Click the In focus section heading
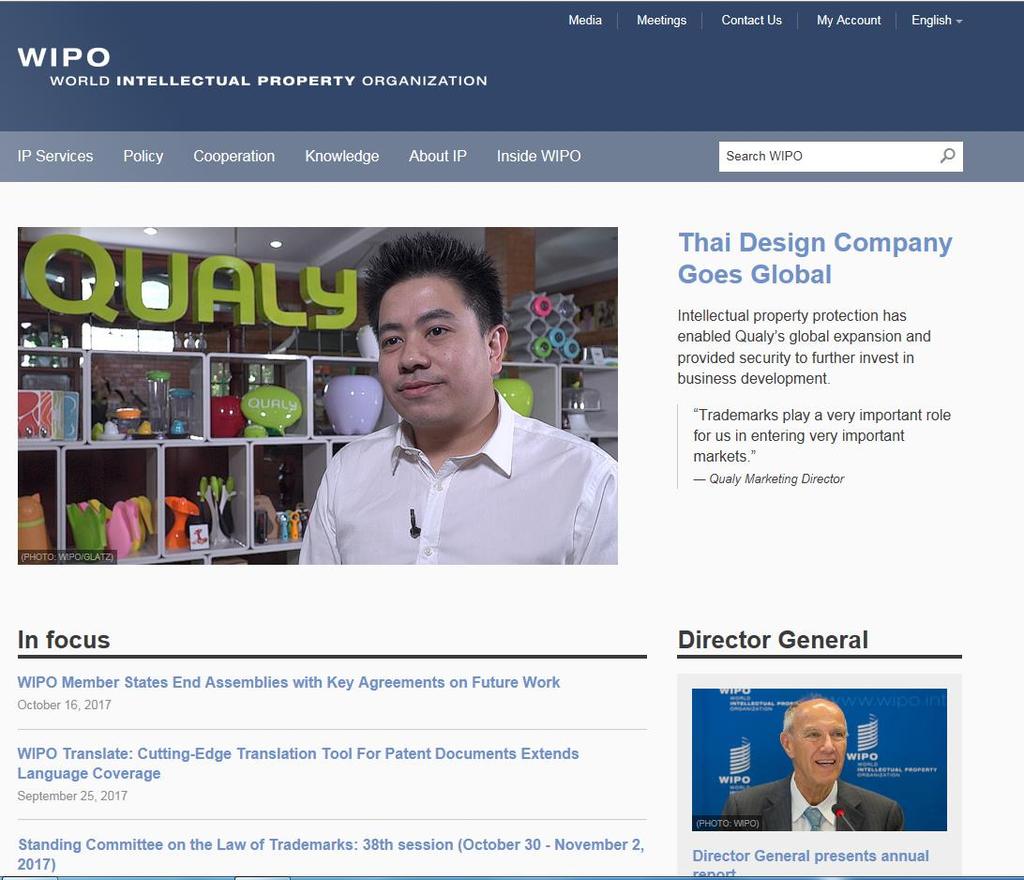 pos(64,640)
